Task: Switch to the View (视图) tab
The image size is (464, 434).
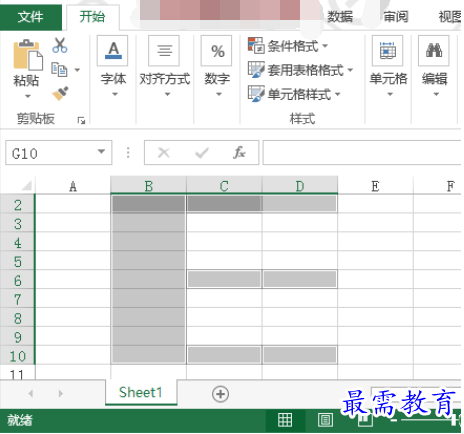Action: (450, 17)
